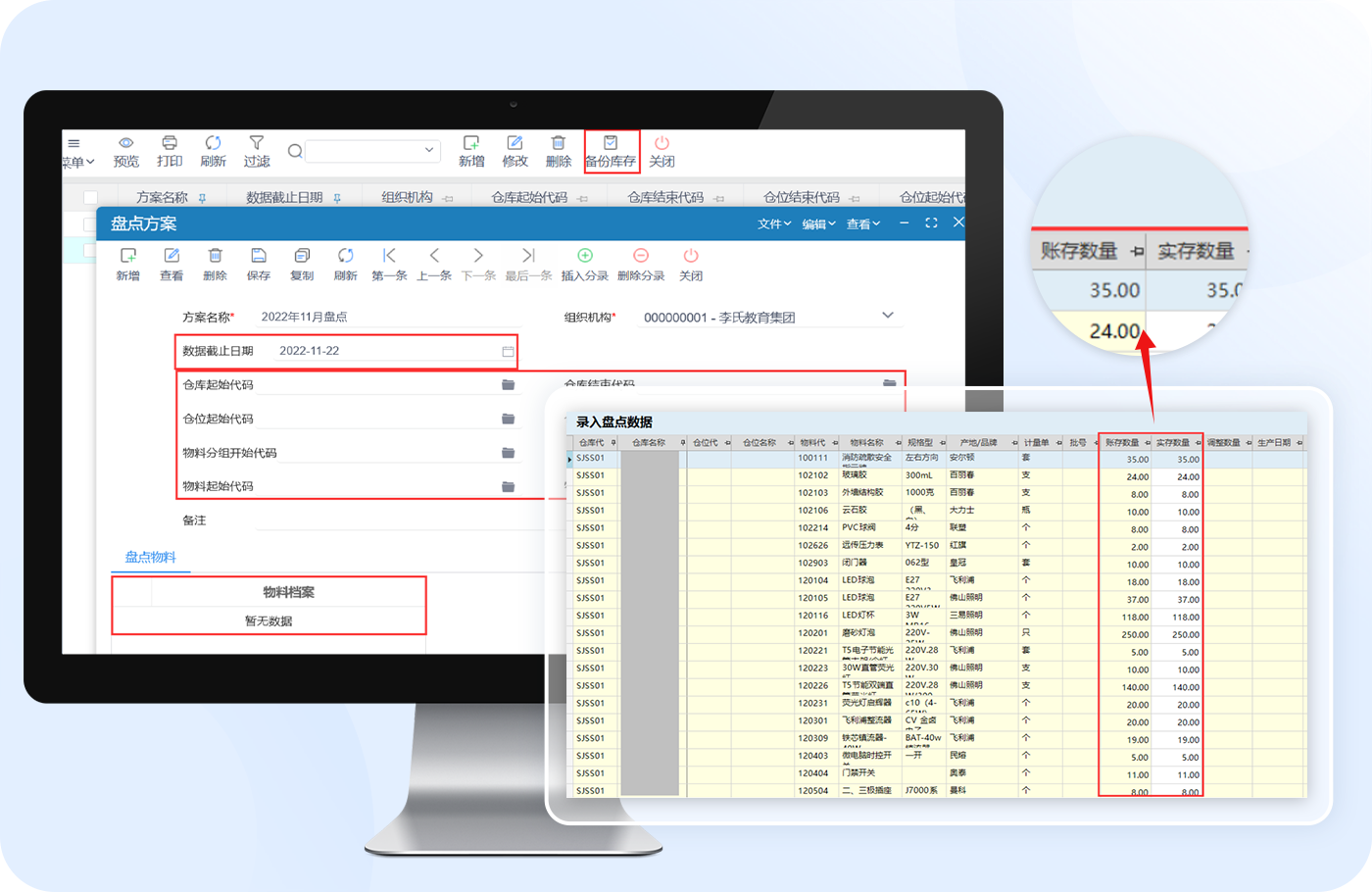This screenshot has width=1372, height=892.
Task: Click the 组织机构 list column header
Action: click(408, 197)
